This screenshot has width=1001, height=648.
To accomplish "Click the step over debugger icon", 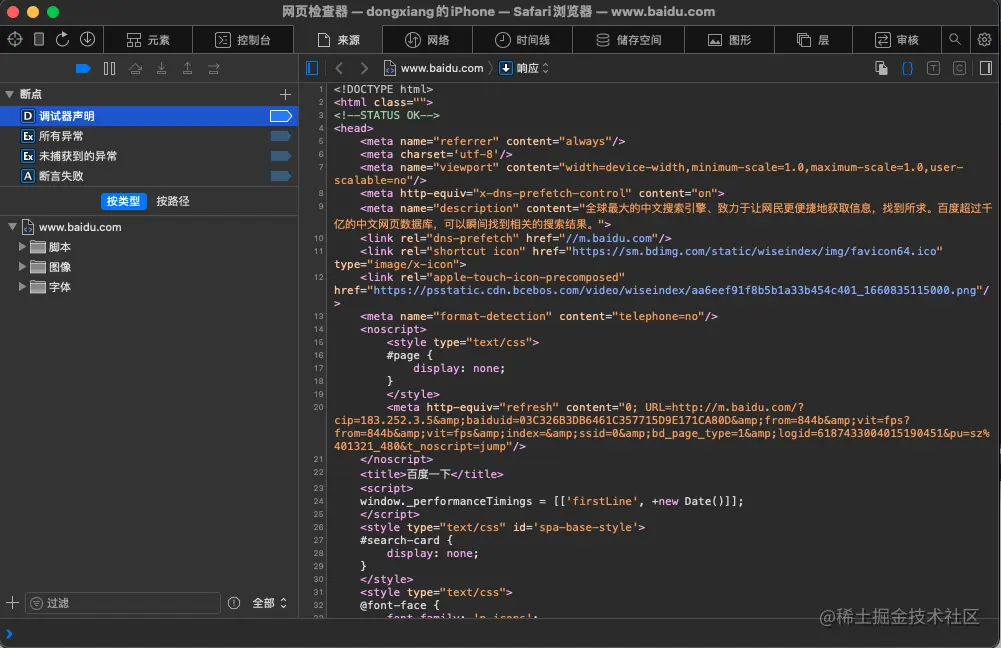I will click(x=136, y=68).
